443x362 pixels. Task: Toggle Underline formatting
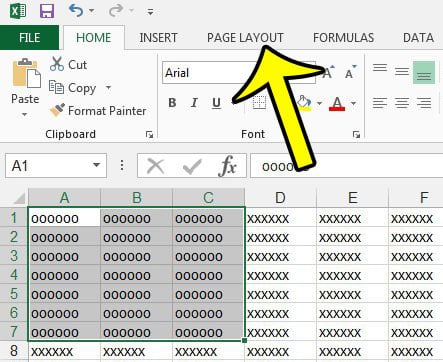216,103
